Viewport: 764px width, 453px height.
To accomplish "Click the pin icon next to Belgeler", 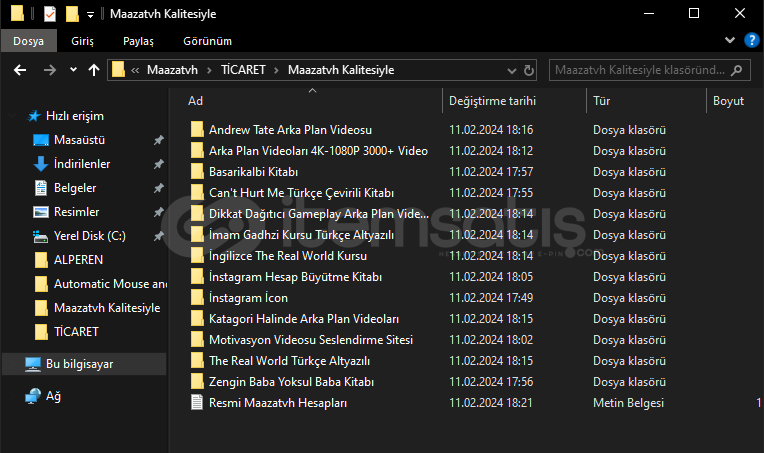I will (x=158, y=188).
